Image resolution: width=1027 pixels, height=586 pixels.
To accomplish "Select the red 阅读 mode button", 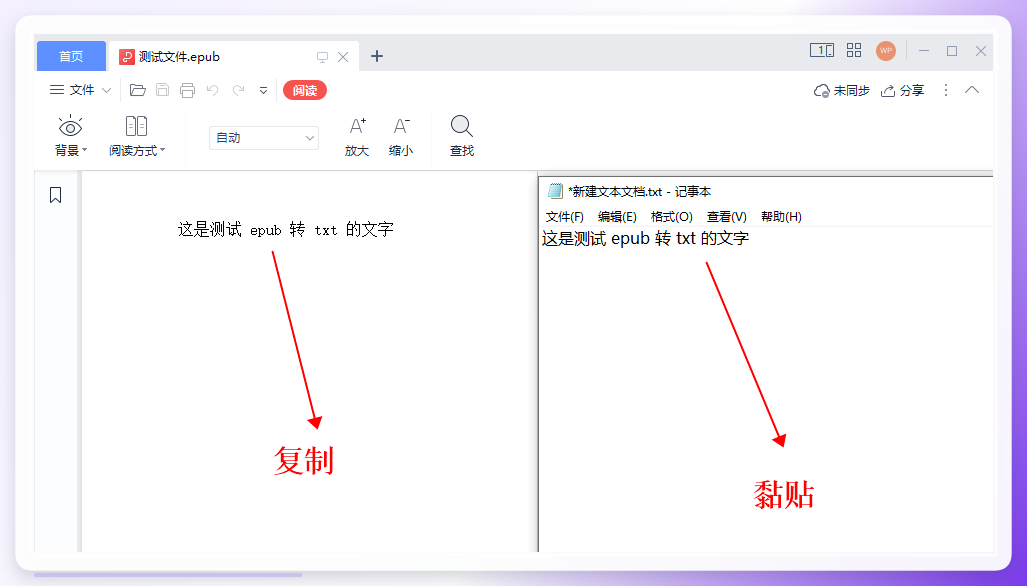I will [x=305, y=90].
